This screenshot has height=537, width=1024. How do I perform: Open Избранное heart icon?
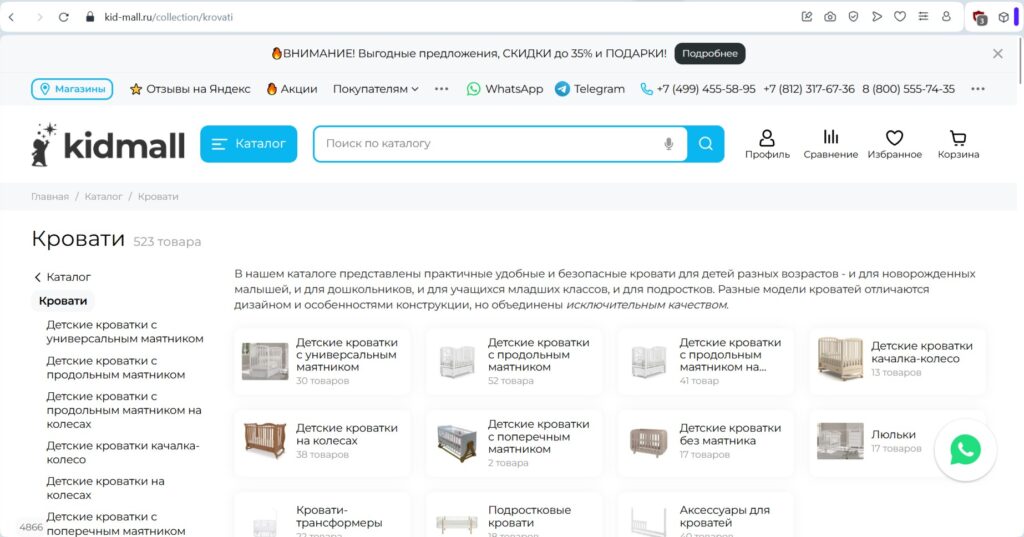[x=894, y=144]
